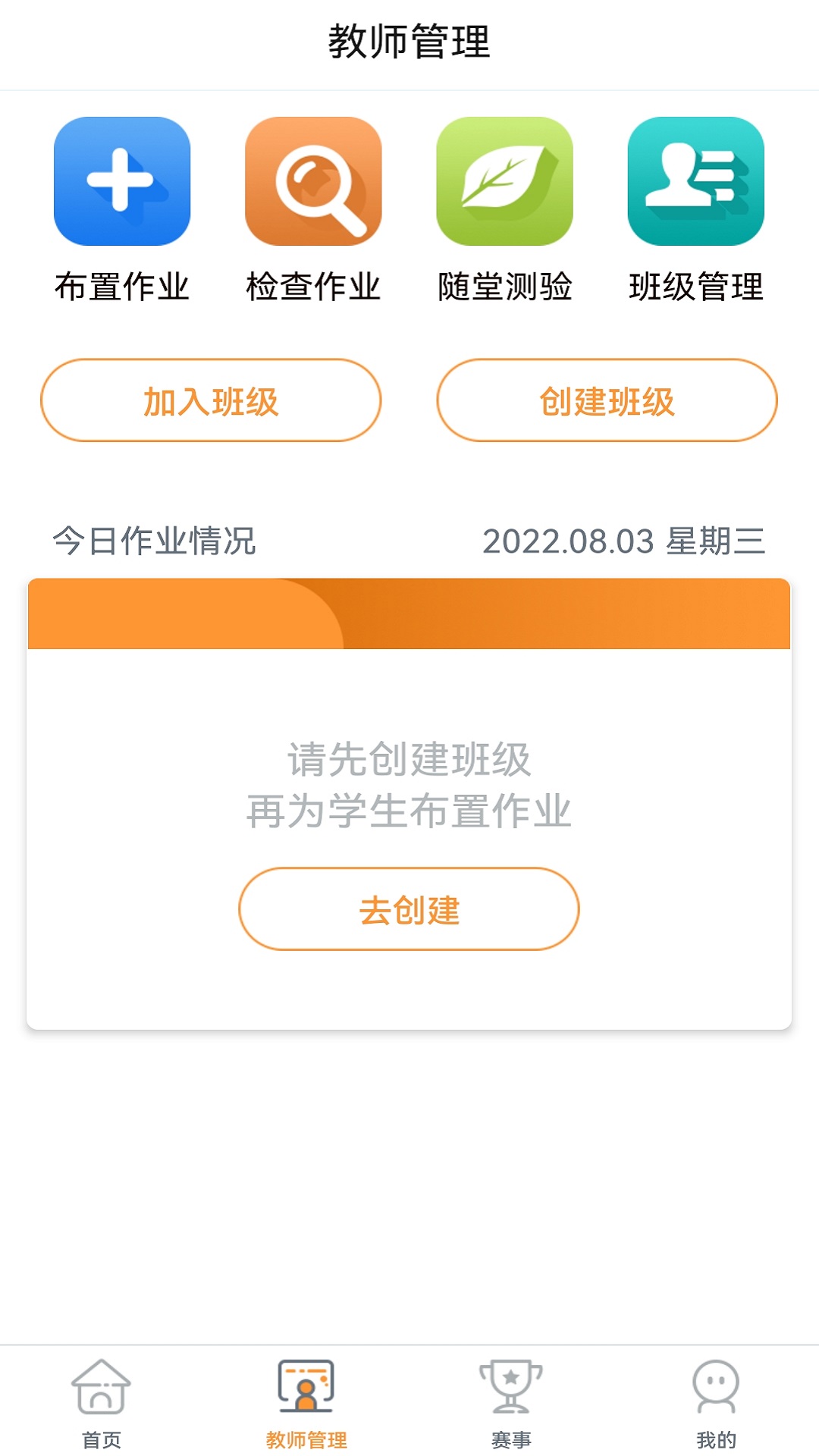Image resolution: width=819 pixels, height=1456 pixels.
Task: Click the 随堂测验 text label
Action: pos(504,287)
